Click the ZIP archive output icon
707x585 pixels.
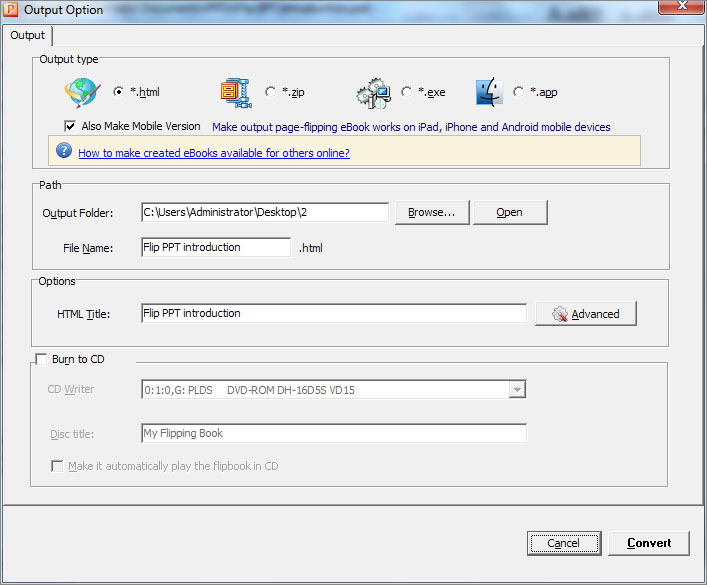236,93
